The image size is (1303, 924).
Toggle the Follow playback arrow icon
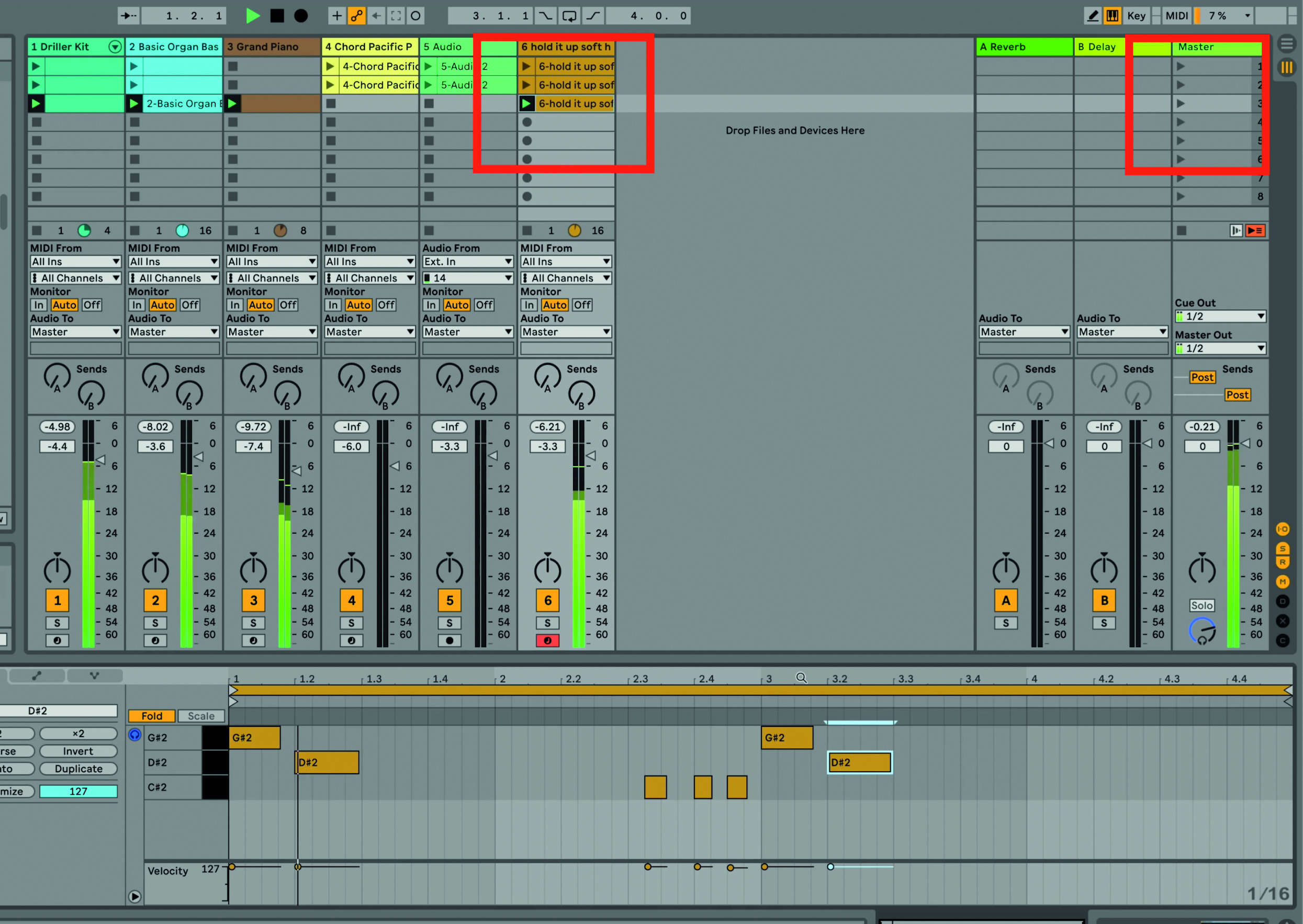click(x=129, y=16)
